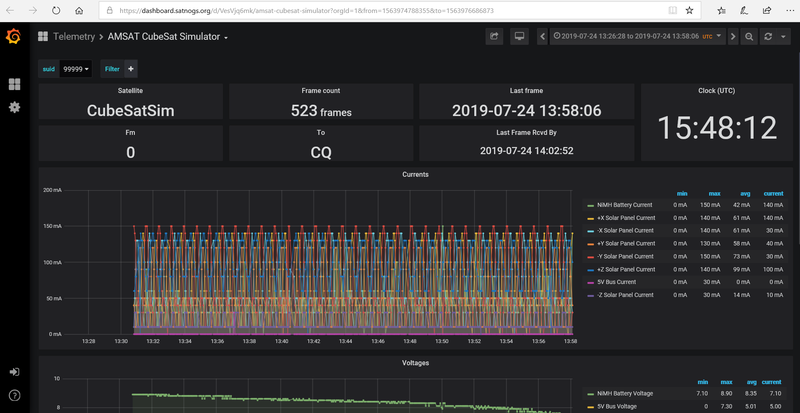Screen dimensions: 800x413
Task: Click the 523 frames value
Action: [x=321, y=111]
